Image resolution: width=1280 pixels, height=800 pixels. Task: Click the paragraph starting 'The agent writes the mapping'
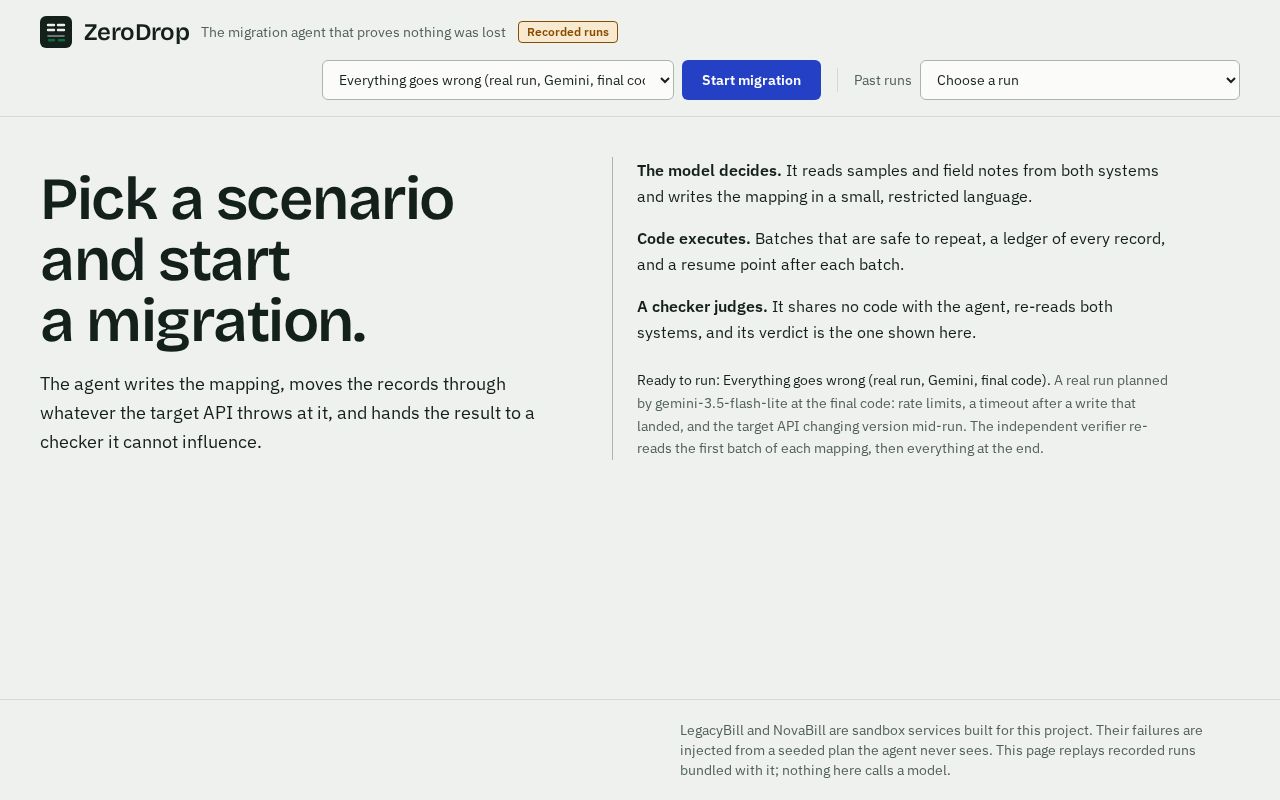point(288,413)
